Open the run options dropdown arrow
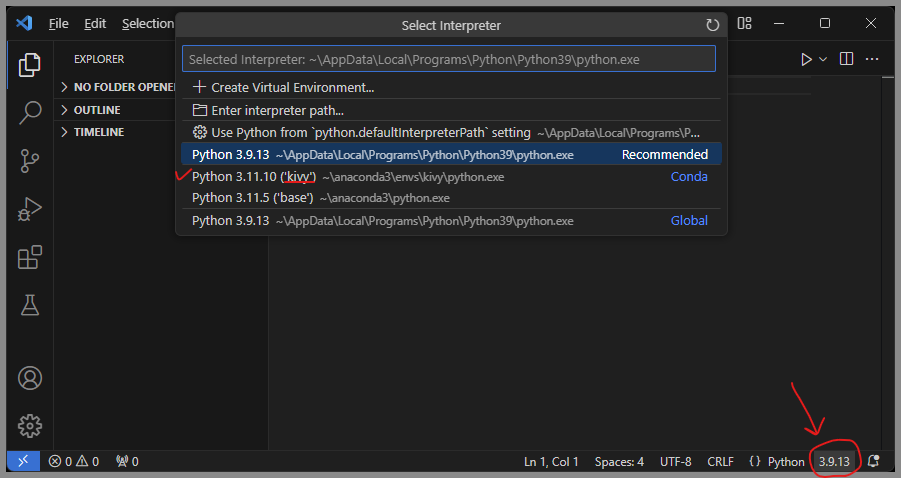Screen dimensions: 901x478 click(x=823, y=59)
